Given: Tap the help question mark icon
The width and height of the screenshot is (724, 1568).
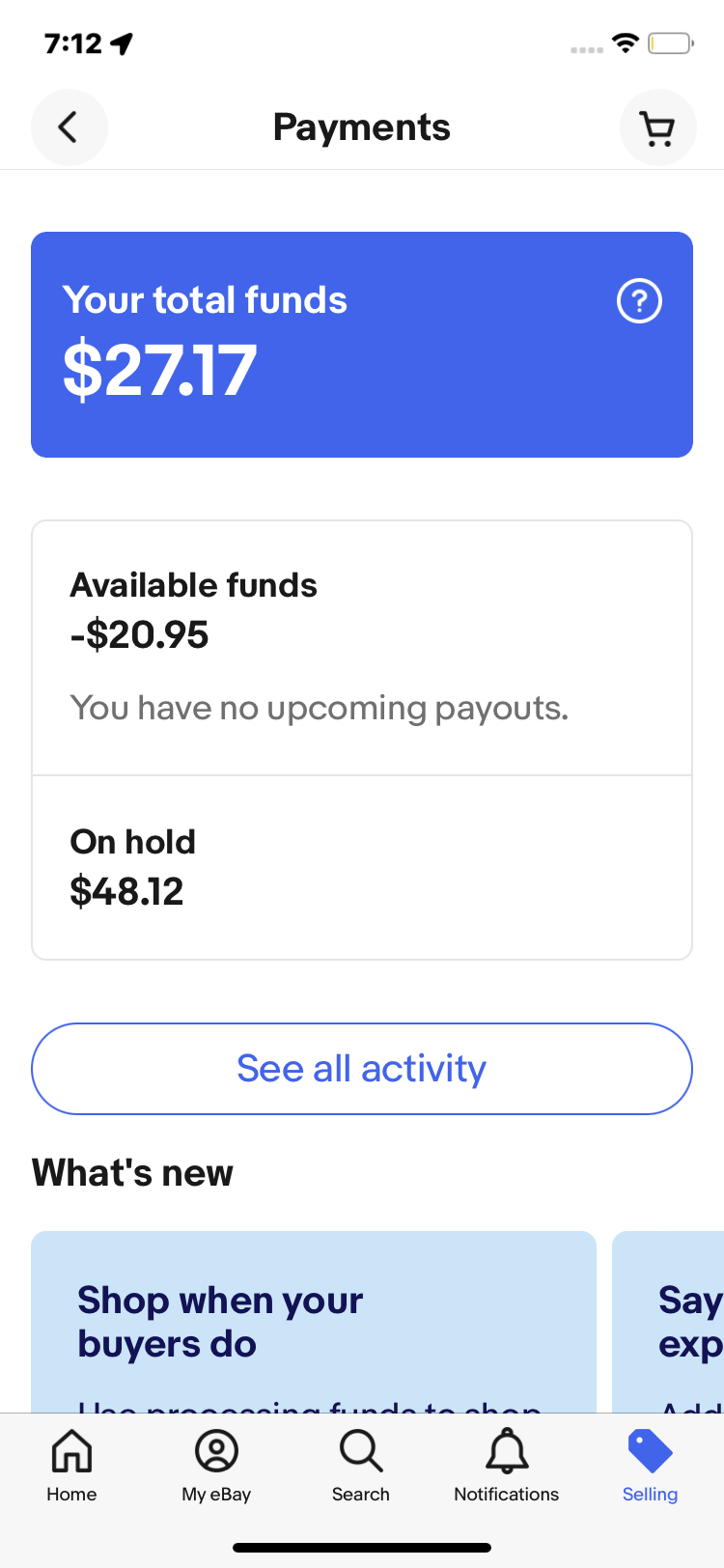Looking at the screenshot, I should click(x=639, y=301).
